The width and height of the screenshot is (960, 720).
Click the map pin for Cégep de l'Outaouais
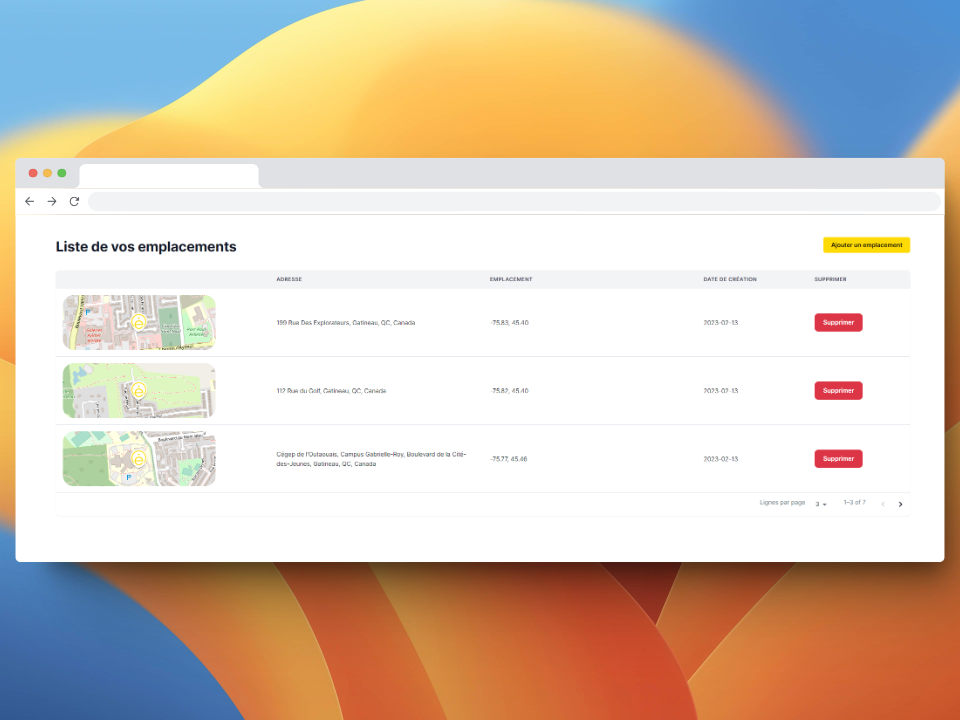click(x=139, y=457)
